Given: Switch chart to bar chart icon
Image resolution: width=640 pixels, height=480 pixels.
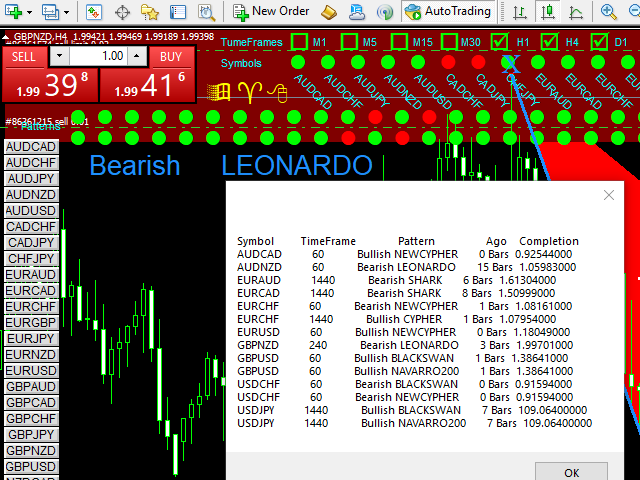Looking at the screenshot, I should coord(520,12).
